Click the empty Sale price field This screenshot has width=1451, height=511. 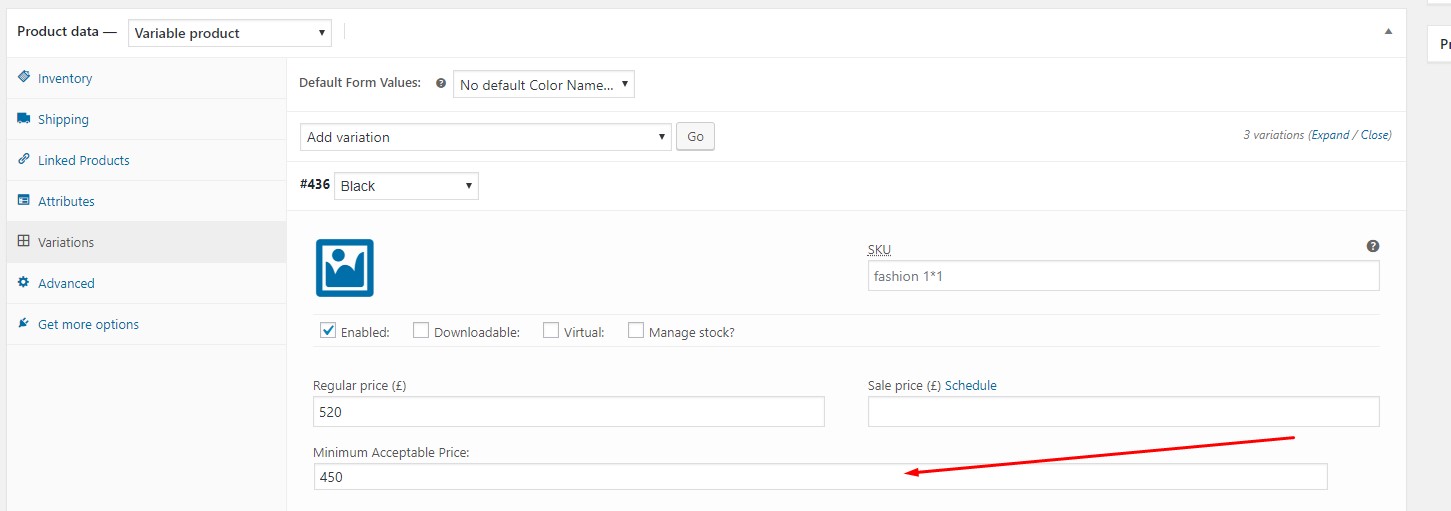[1123, 412]
